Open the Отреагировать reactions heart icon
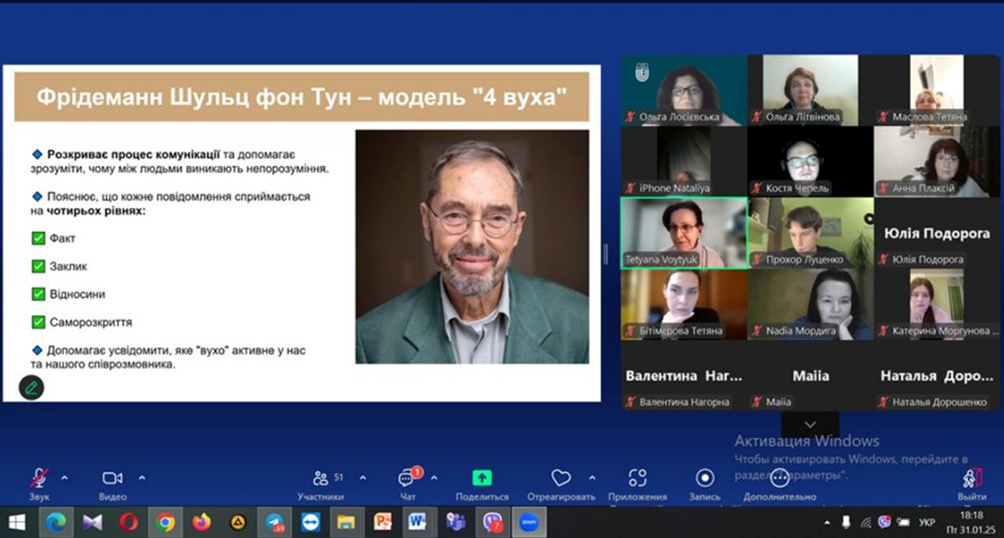 pos(561,478)
